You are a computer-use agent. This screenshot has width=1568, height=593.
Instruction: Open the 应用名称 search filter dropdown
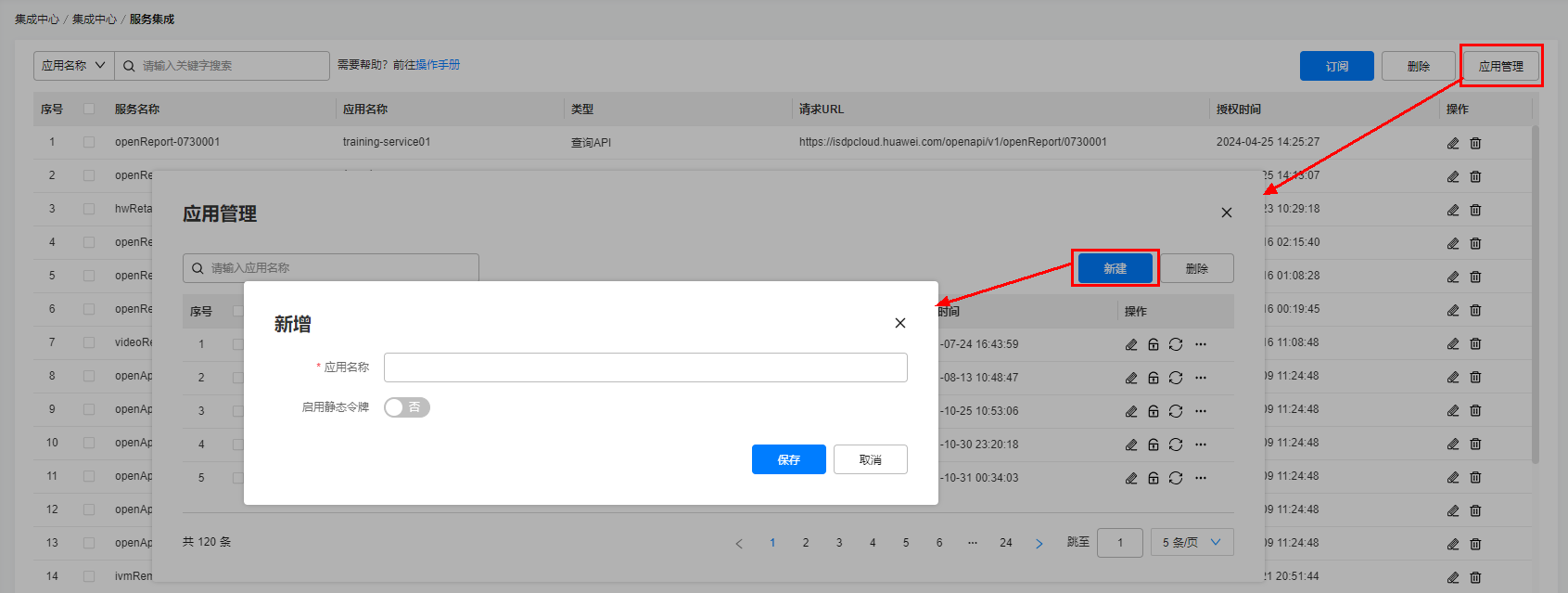click(x=73, y=66)
